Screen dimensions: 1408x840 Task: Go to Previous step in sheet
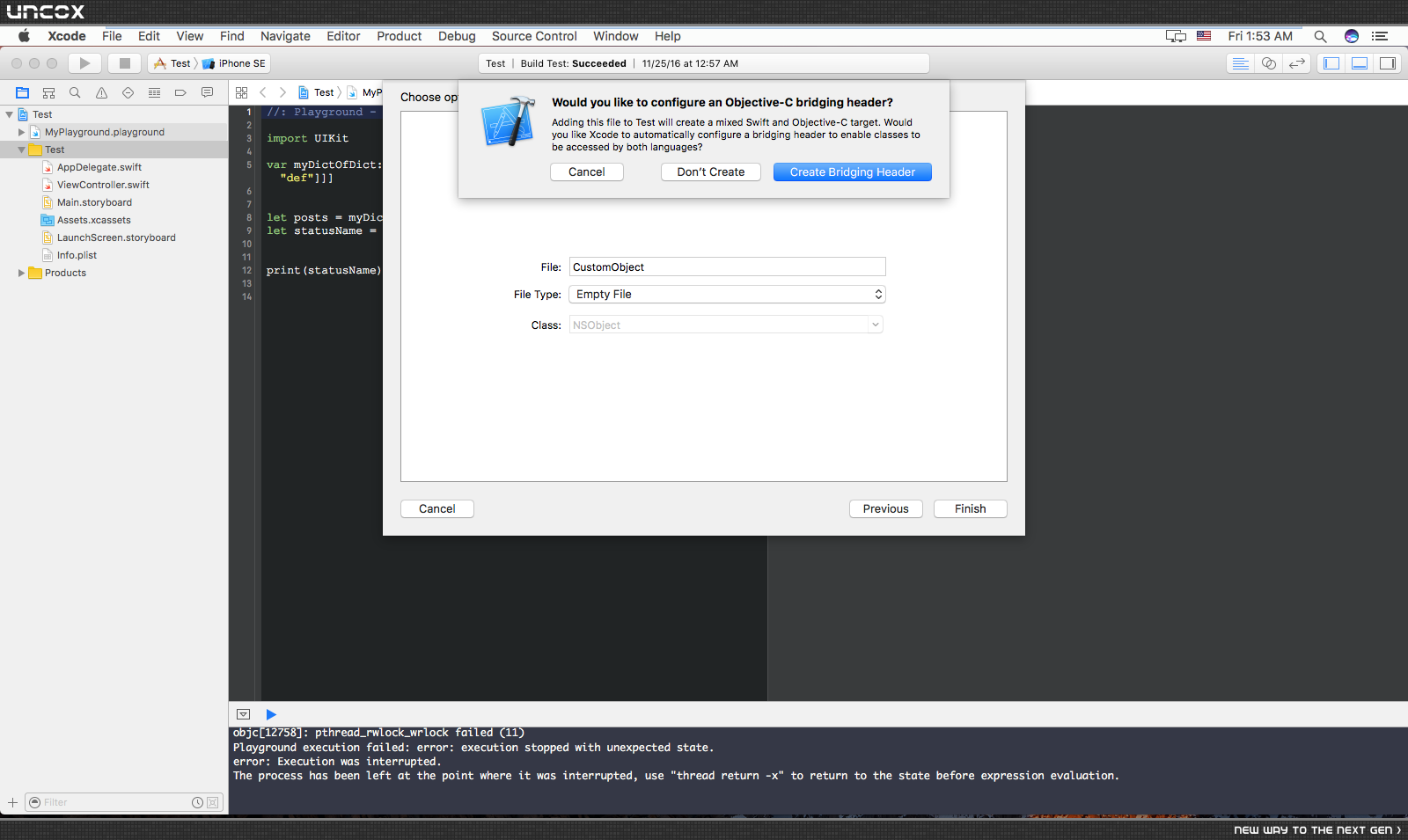(x=886, y=509)
